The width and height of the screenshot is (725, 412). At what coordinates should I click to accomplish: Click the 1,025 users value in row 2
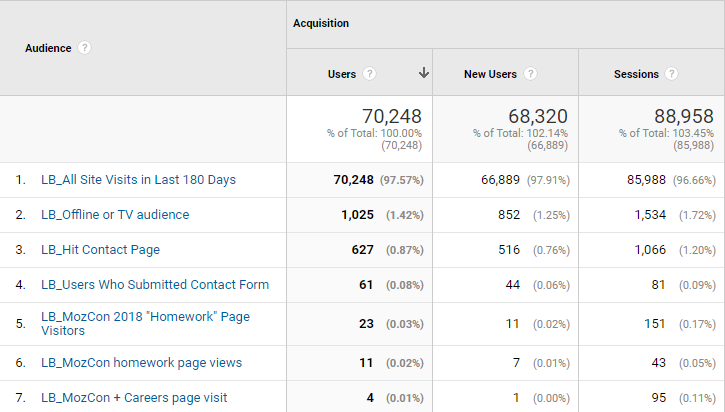(355, 215)
